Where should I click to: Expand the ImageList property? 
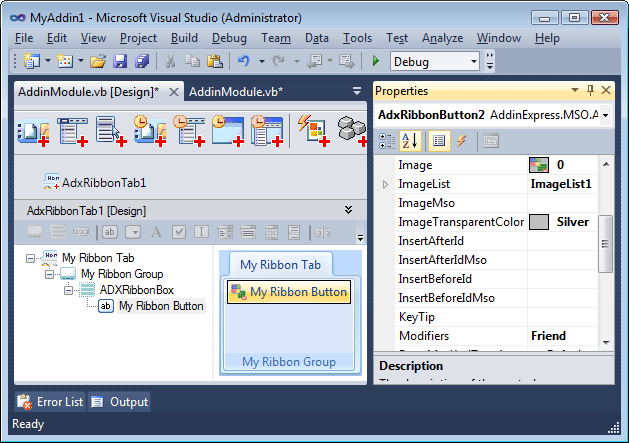pyautogui.click(x=386, y=185)
